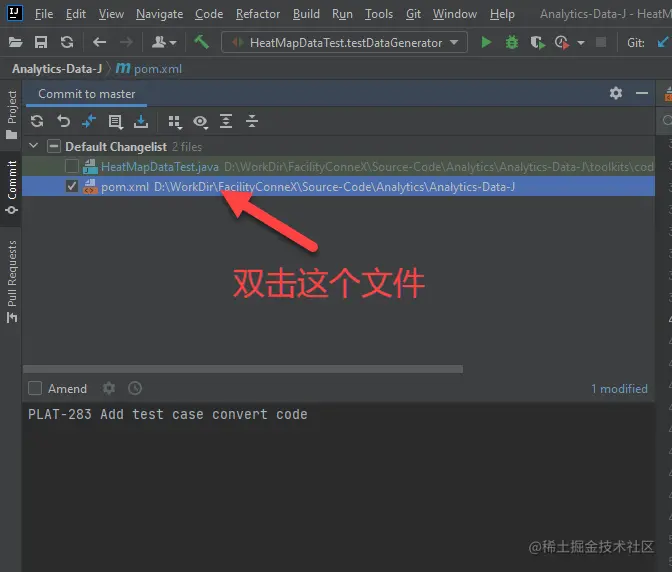Image resolution: width=672 pixels, height=572 pixels.
Task: Show Diff with blue arrows icon
Action: pyautogui.click(x=89, y=122)
